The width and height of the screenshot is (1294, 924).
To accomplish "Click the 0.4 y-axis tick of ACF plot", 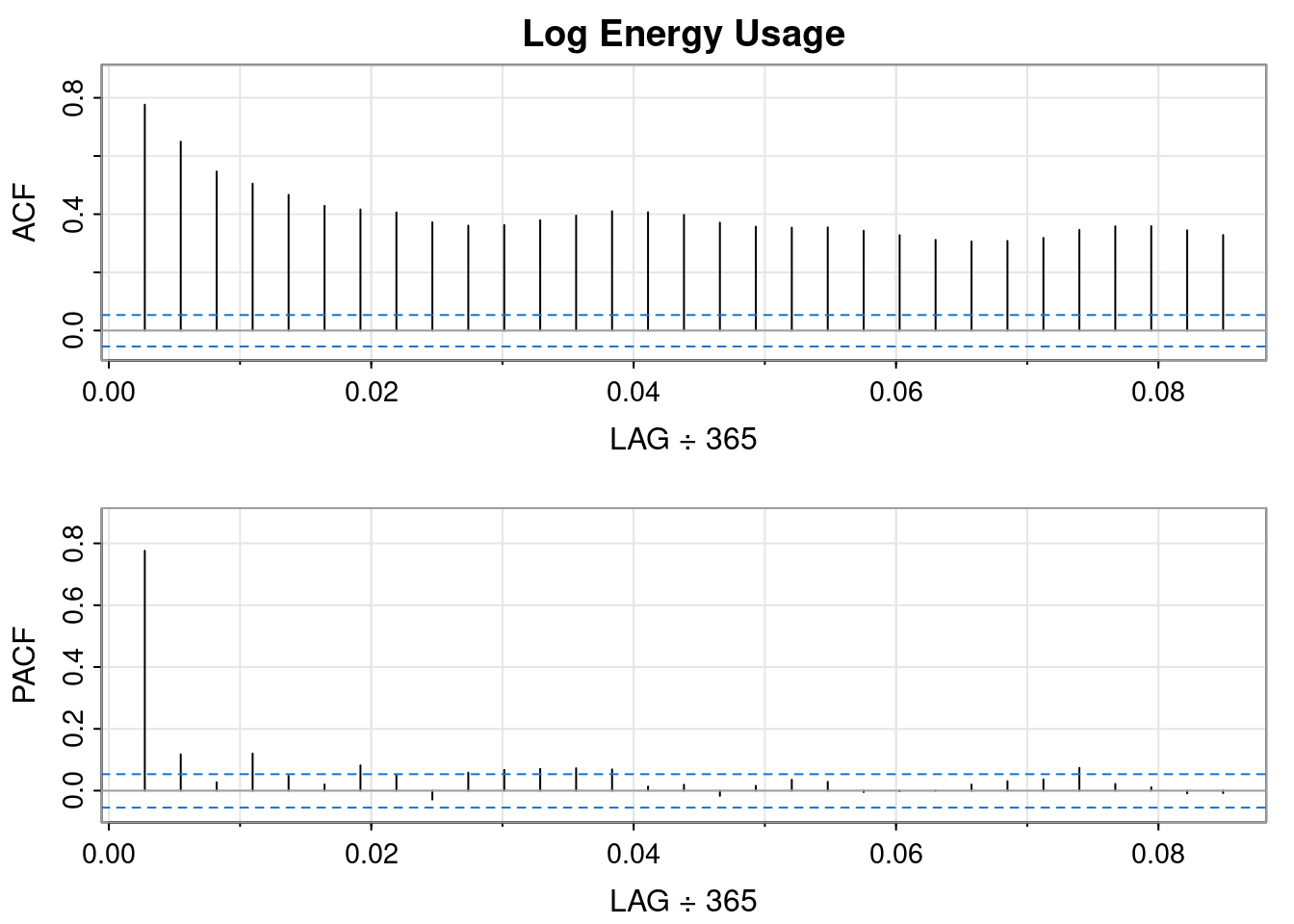I will click(x=73, y=214).
